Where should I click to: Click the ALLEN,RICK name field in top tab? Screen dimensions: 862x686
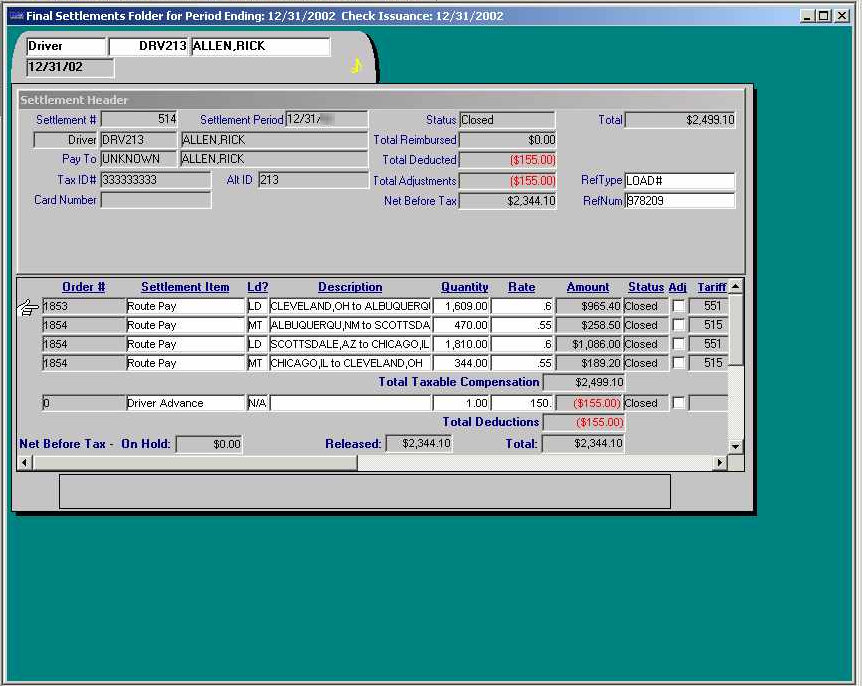tap(261, 46)
